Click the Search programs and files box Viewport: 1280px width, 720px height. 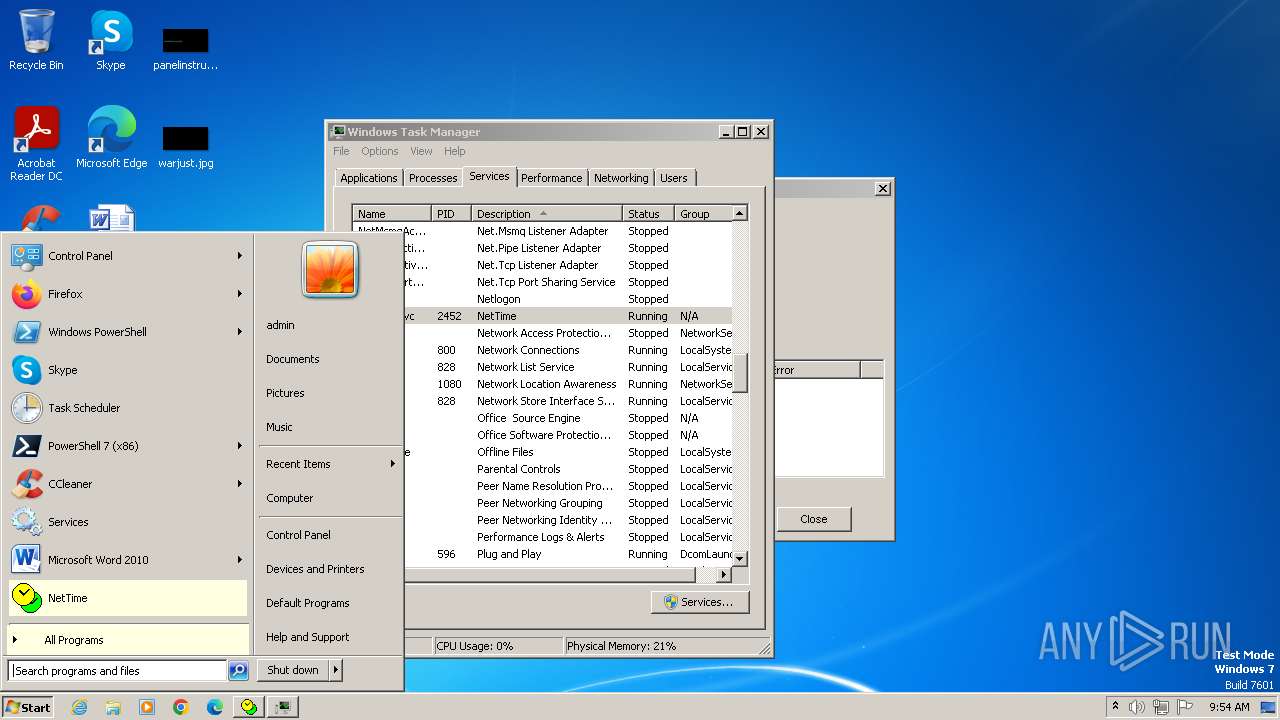point(118,671)
